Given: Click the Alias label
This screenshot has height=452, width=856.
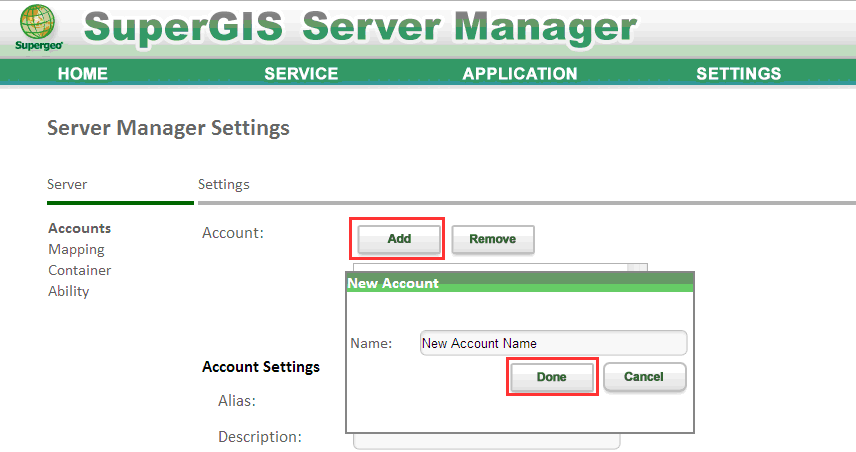Looking at the screenshot, I should tap(237, 401).
